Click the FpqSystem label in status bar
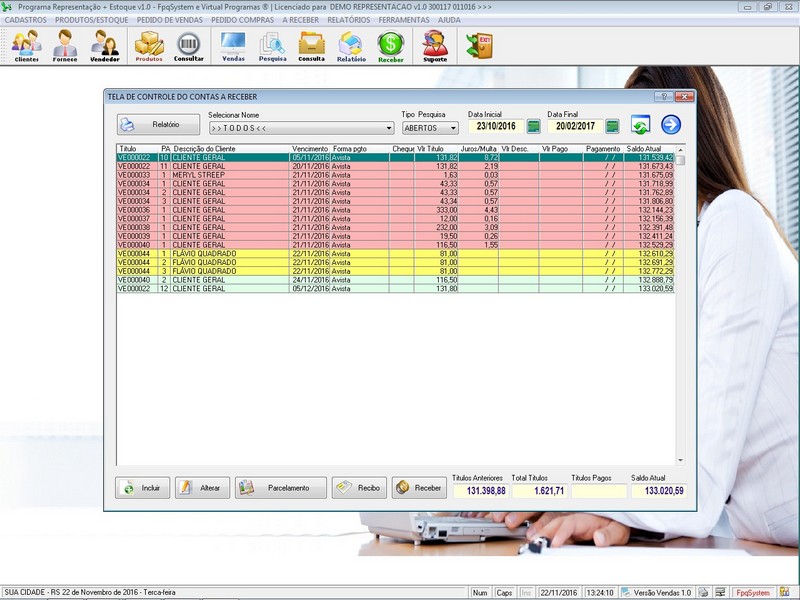Screen dimensions: 800x600 click(753, 592)
